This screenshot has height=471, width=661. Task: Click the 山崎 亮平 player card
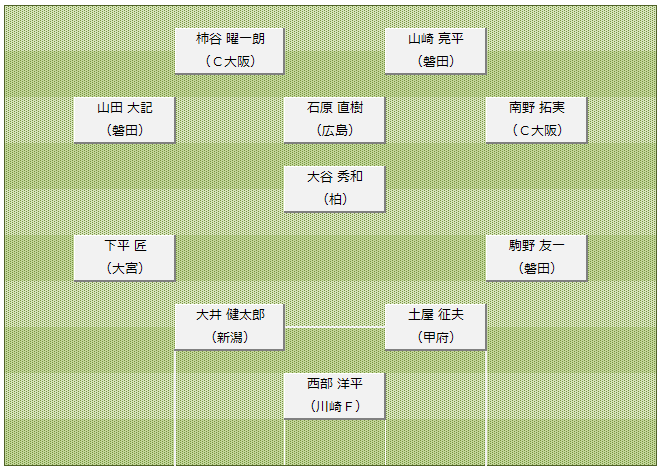tap(435, 51)
